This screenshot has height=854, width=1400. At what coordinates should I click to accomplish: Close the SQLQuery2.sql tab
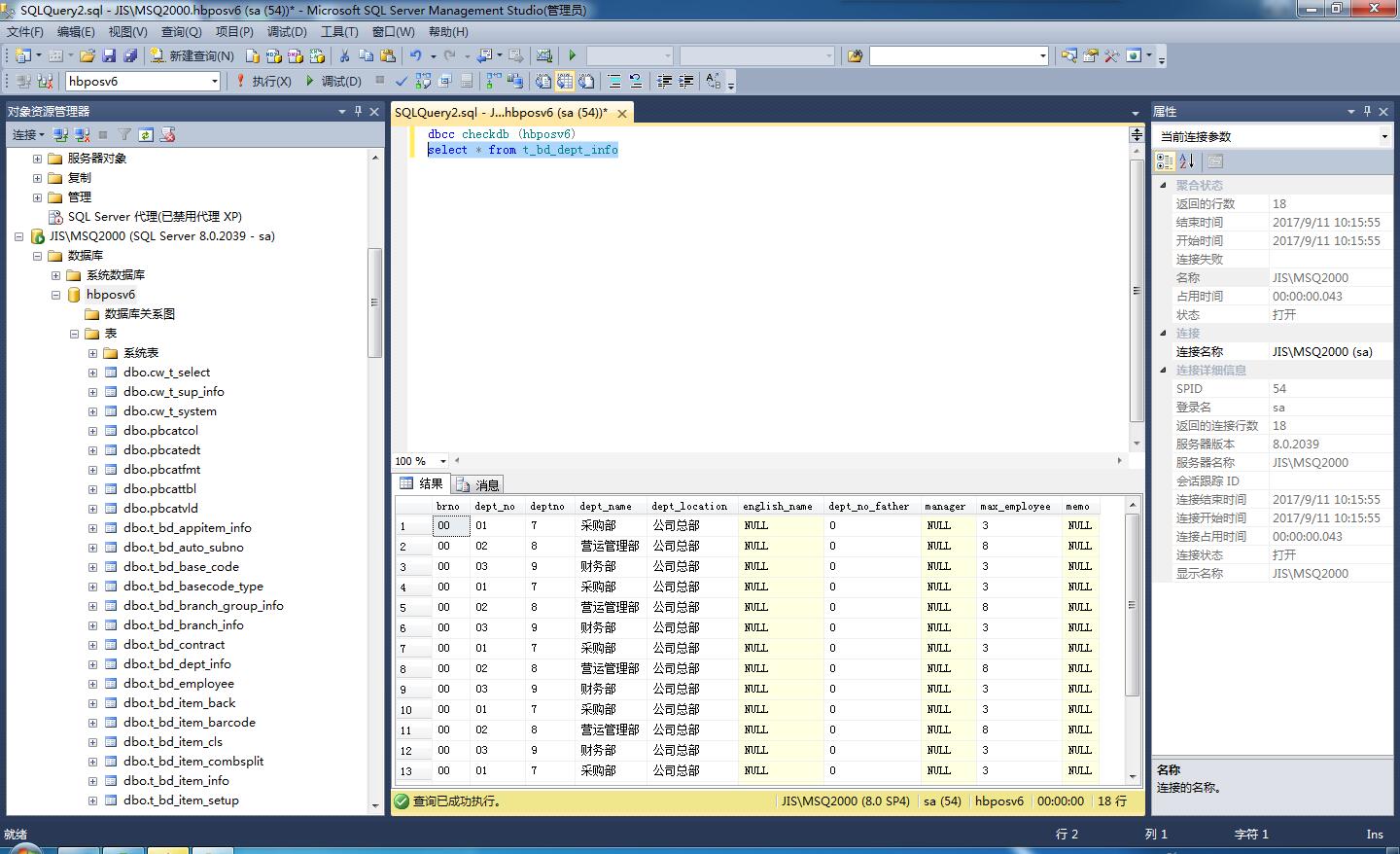pyautogui.click(x=622, y=114)
